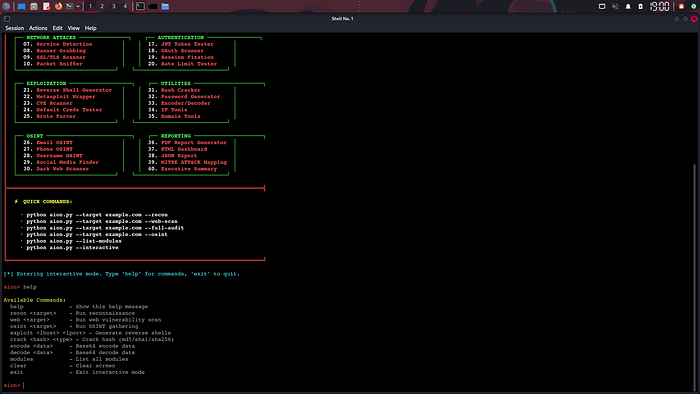Click the muted volume tray icon

[615, 6]
